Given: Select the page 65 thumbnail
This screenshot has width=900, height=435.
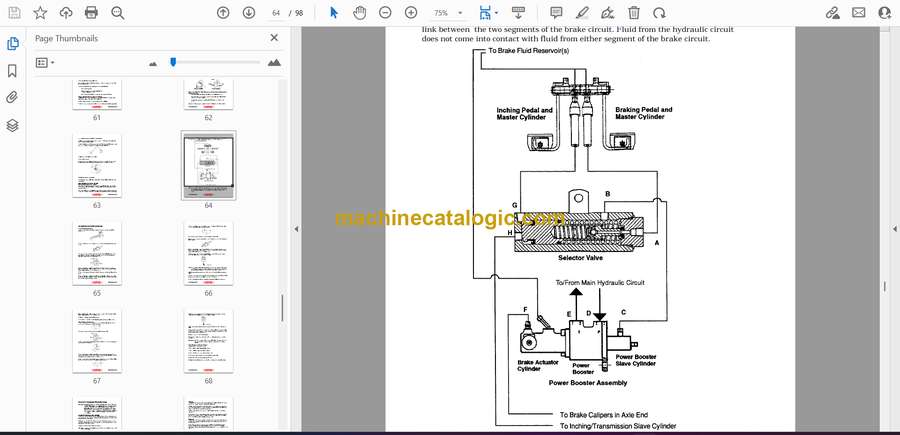Looking at the screenshot, I should click(97, 254).
